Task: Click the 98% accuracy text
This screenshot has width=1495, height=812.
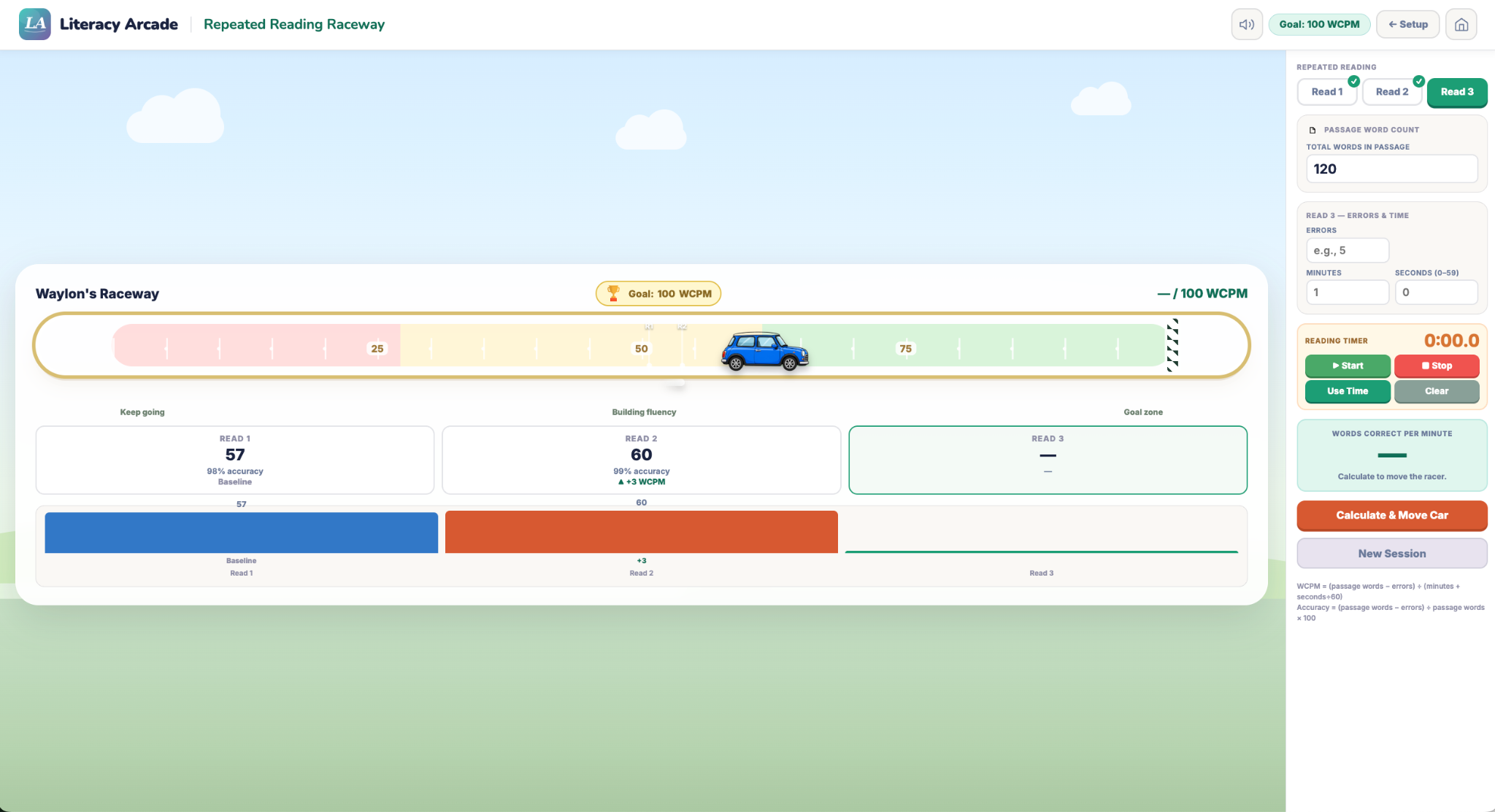Action: tap(235, 471)
